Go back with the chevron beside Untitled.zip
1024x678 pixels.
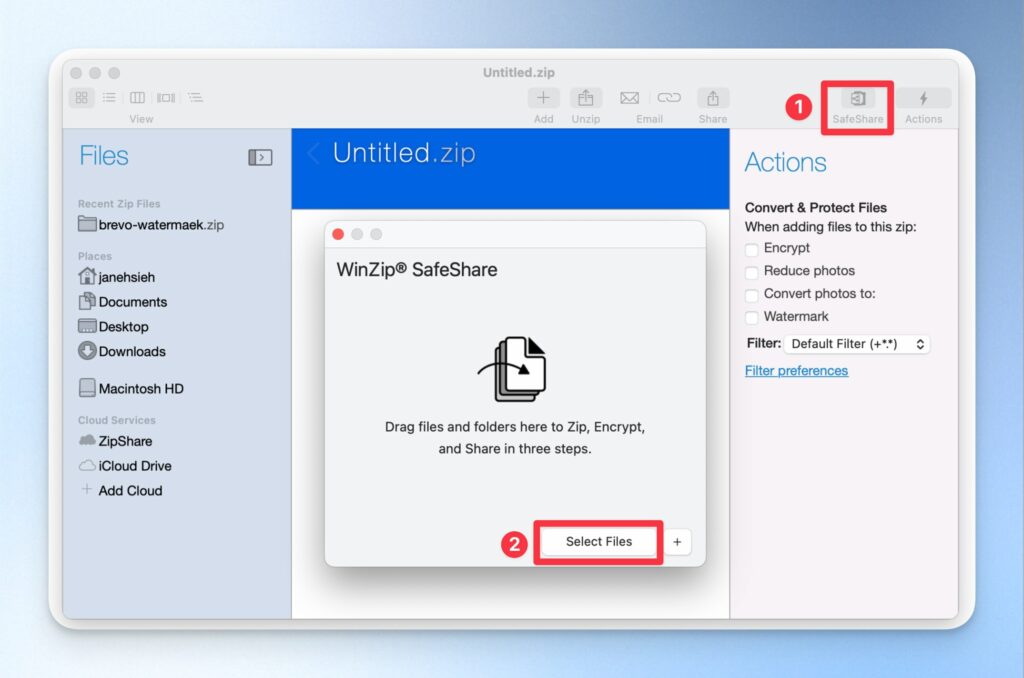point(313,153)
